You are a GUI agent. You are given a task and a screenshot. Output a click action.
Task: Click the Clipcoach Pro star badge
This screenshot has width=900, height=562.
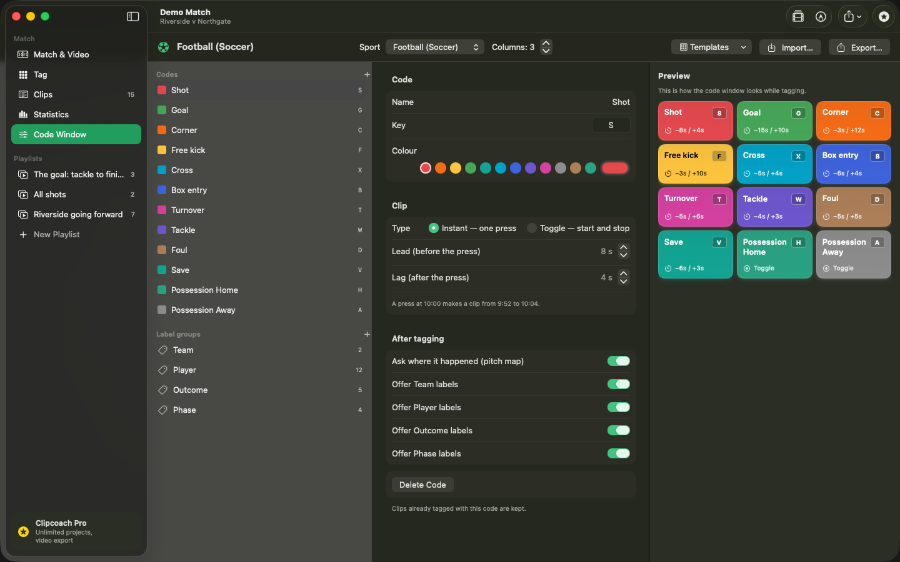[x=24, y=532]
